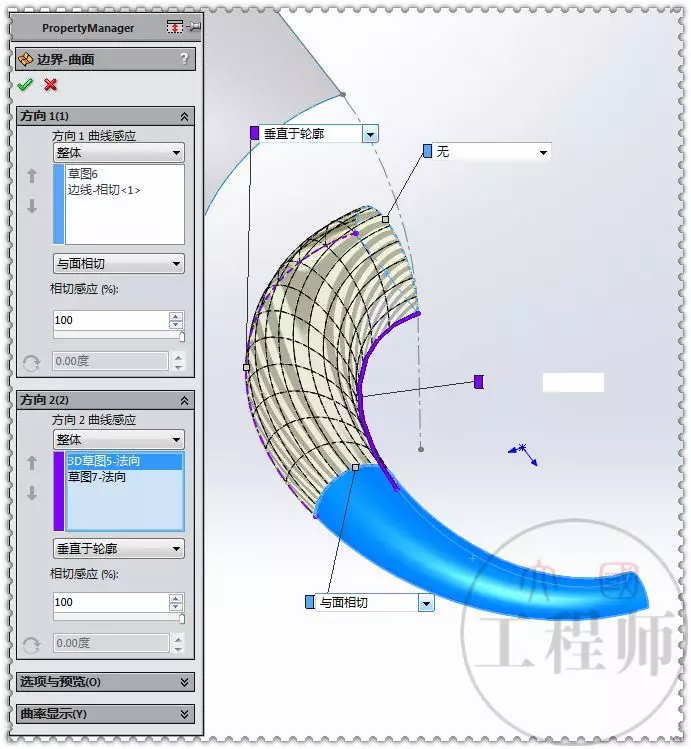Click the PropertyManager detach/split panel icon

point(175,27)
